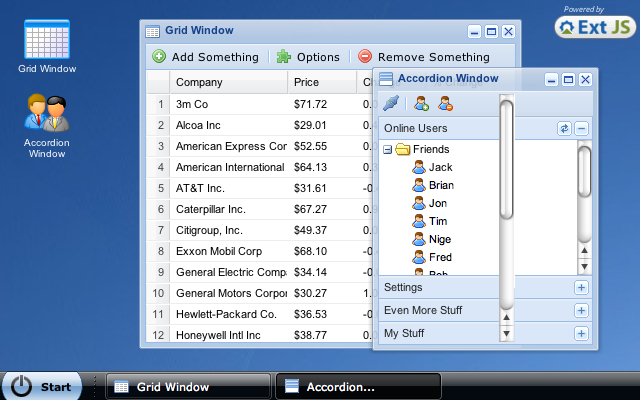Click the Add Something button label
The height and width of the screenshot is (400, 640).
click(215, 57)
